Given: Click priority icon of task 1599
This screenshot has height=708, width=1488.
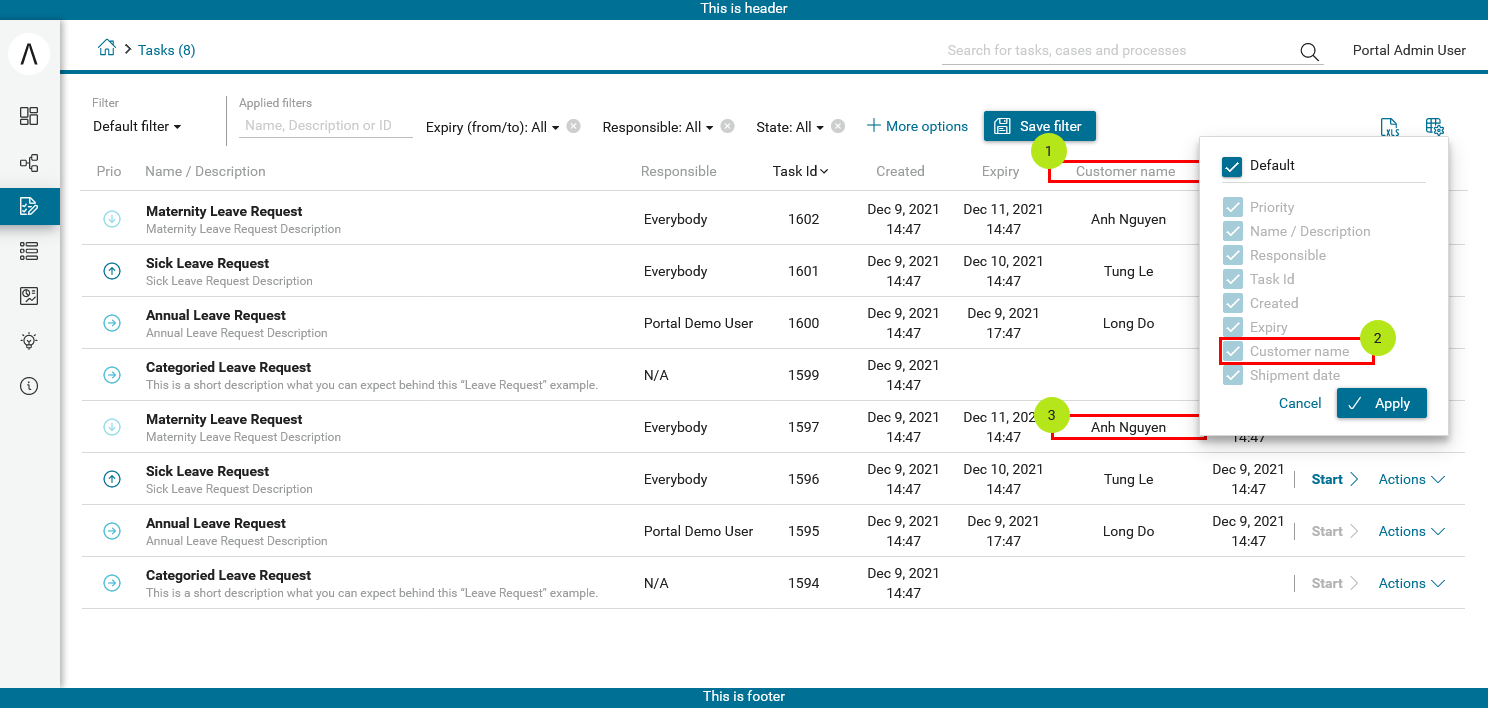Looking at the screenshot, I should (112, 375).
